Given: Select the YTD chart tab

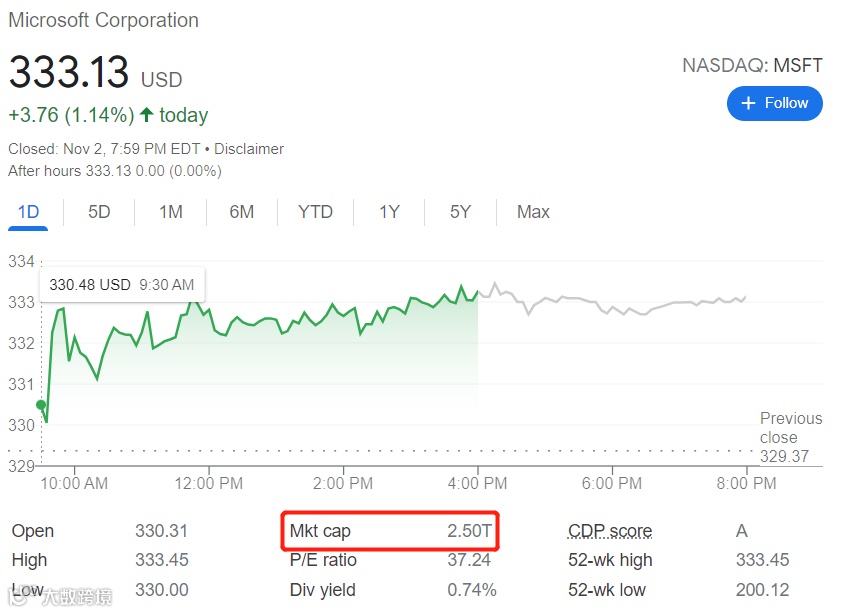Looking at the screenshot, I should (x=315, y=212).
